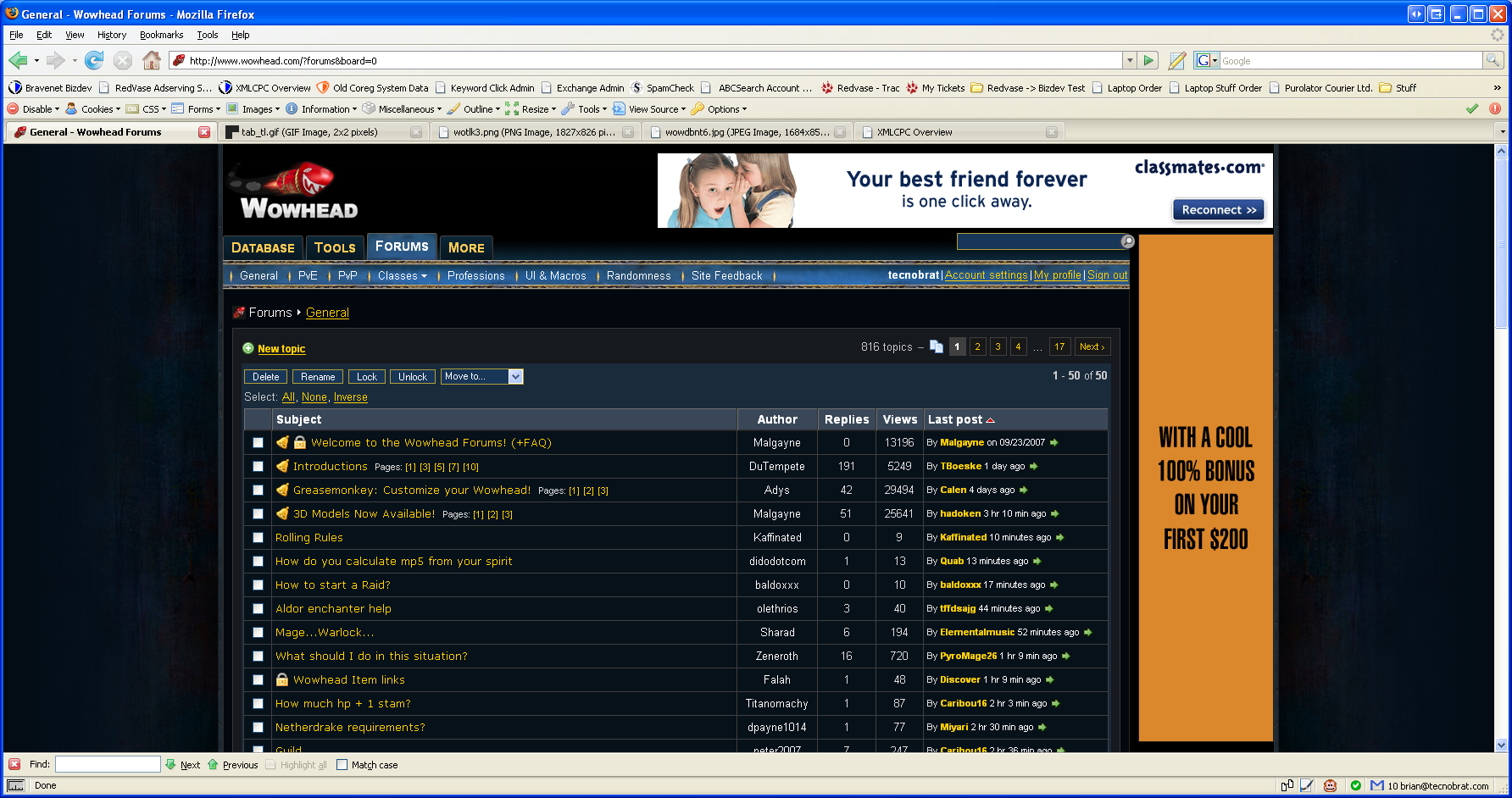This screenshot has height=798, width=1512.
Task: Click the green plus New topic icon
Action: coord(248,348)
